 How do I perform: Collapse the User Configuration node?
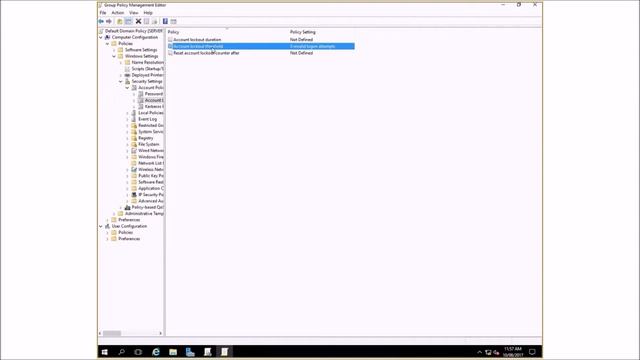101,226
